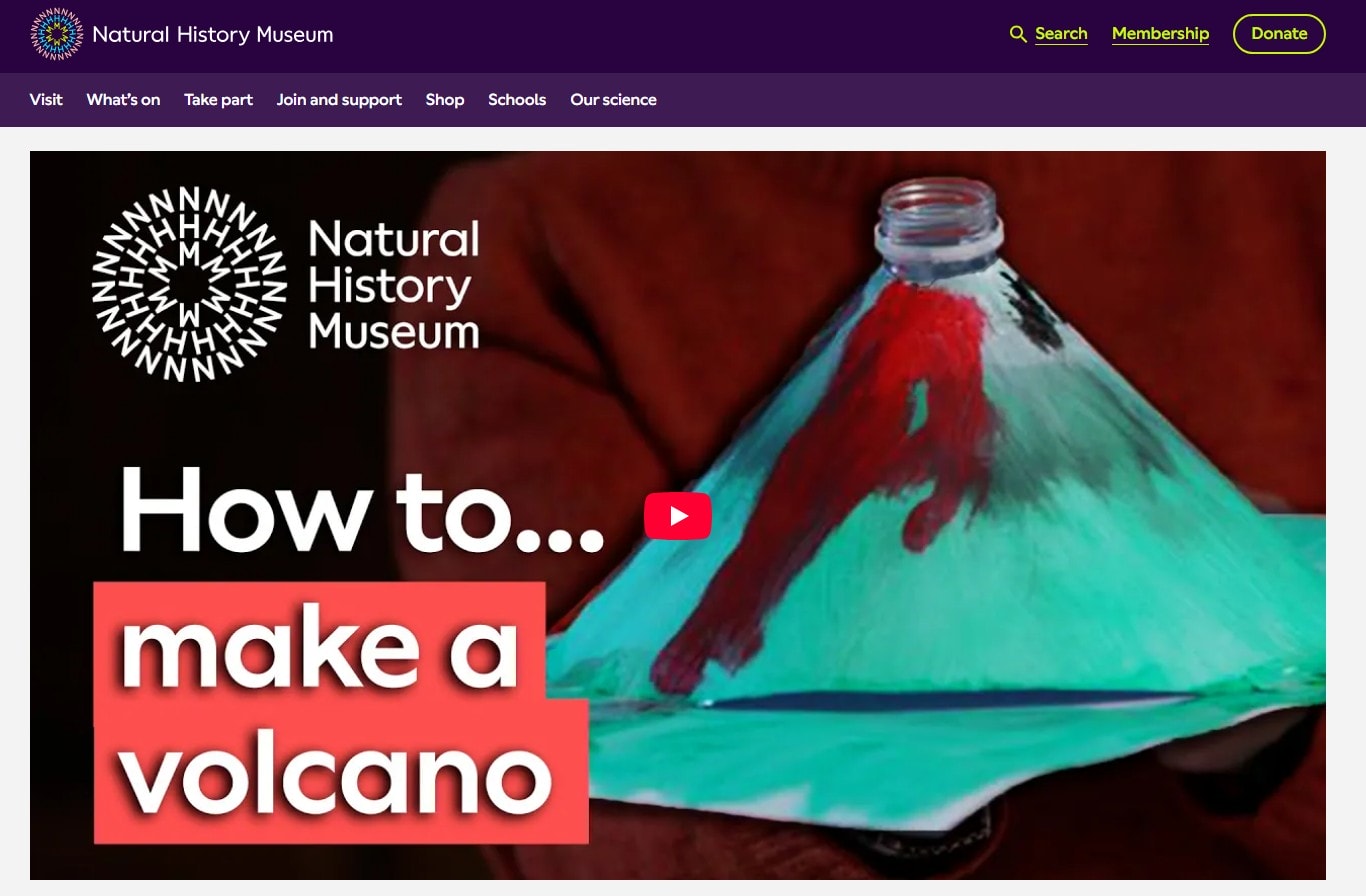
Task: Open the Search link
Action: tap(1061, 34)
